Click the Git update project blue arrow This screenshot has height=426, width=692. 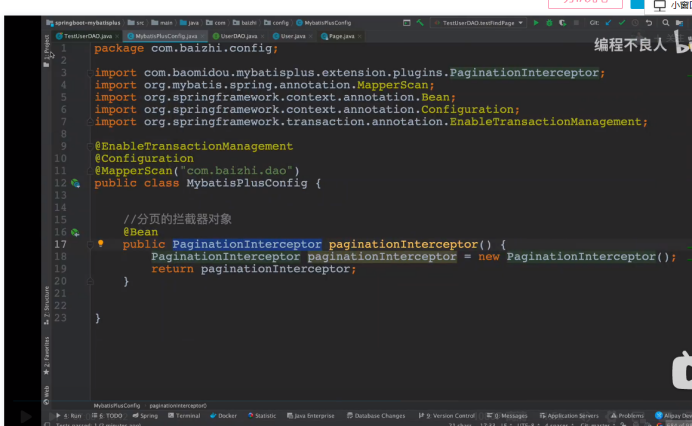[609, 23]
